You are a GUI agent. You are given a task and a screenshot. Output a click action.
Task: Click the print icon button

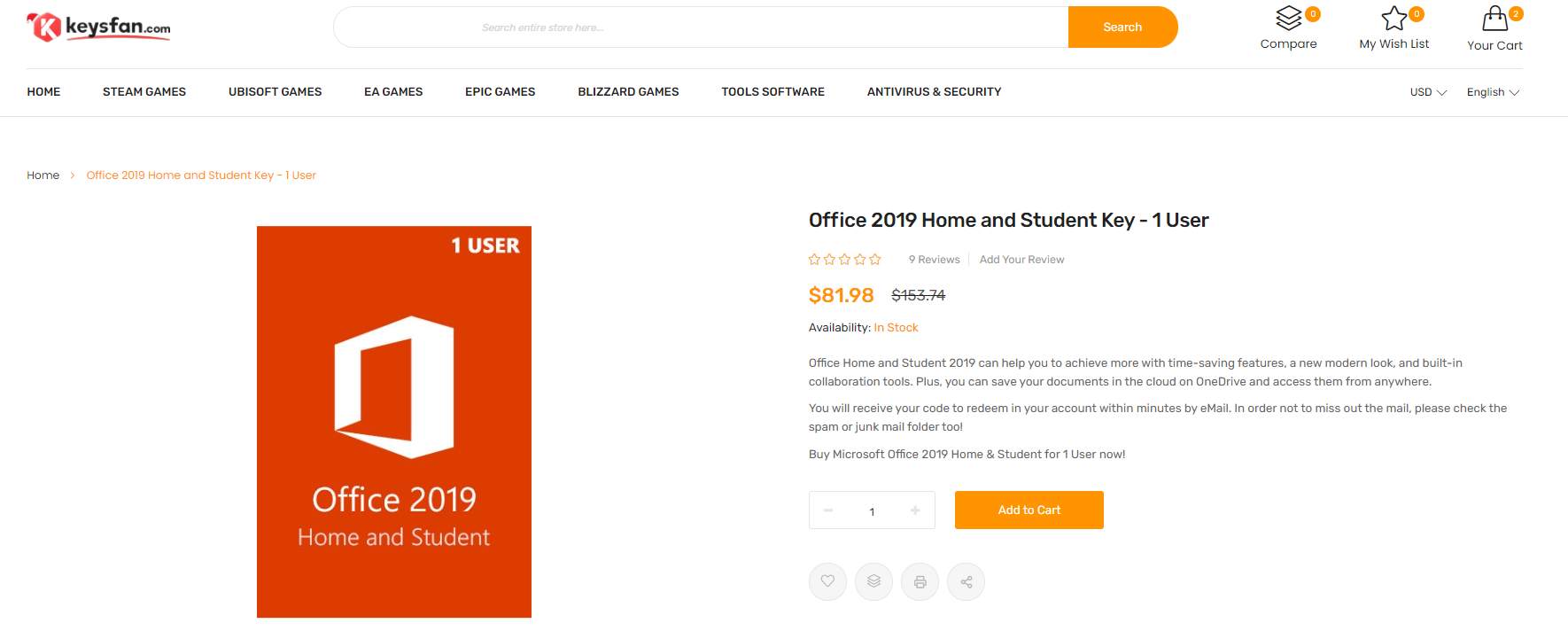click(x=920, y=582)
